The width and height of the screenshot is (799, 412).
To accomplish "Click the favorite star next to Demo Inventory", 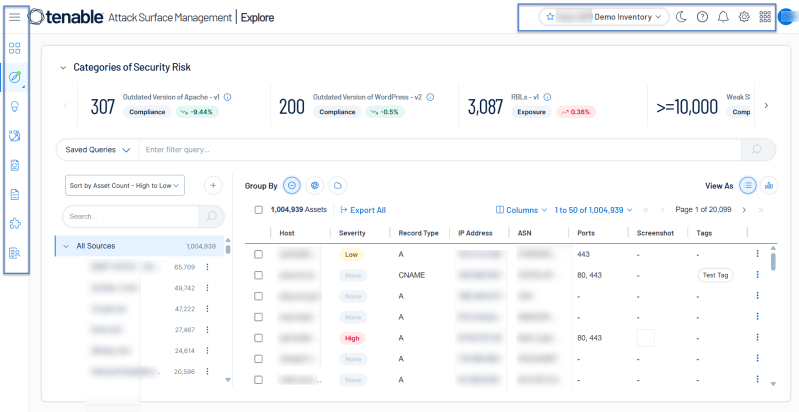I will tap(550, 17).
